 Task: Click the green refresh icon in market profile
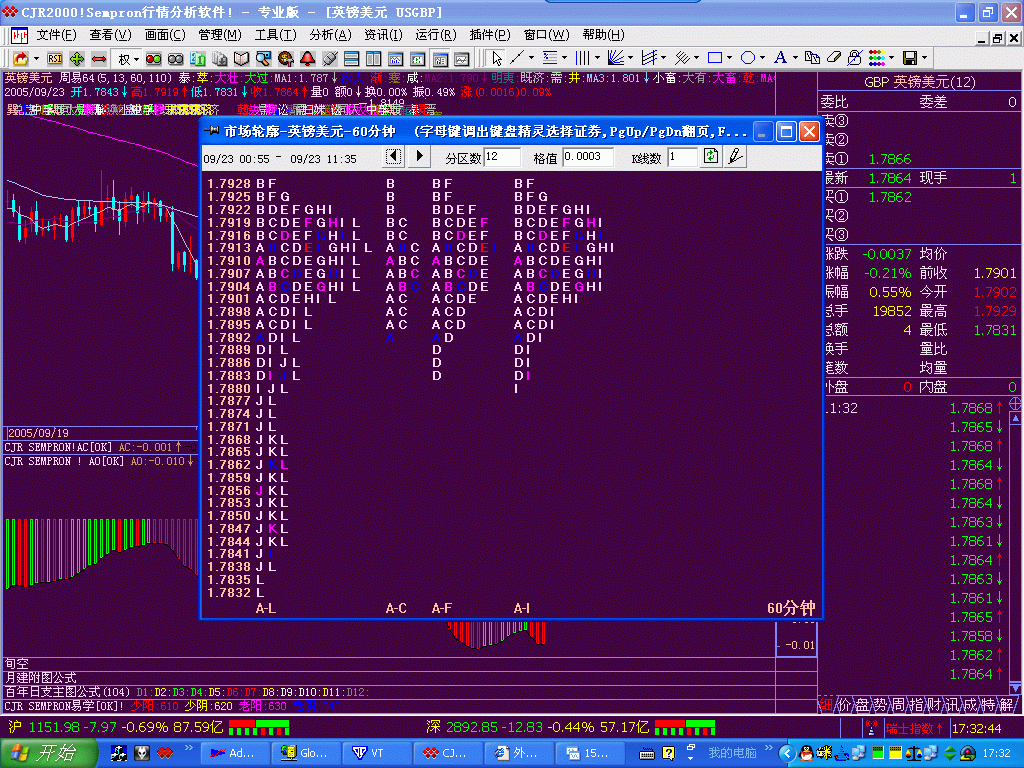711,156
